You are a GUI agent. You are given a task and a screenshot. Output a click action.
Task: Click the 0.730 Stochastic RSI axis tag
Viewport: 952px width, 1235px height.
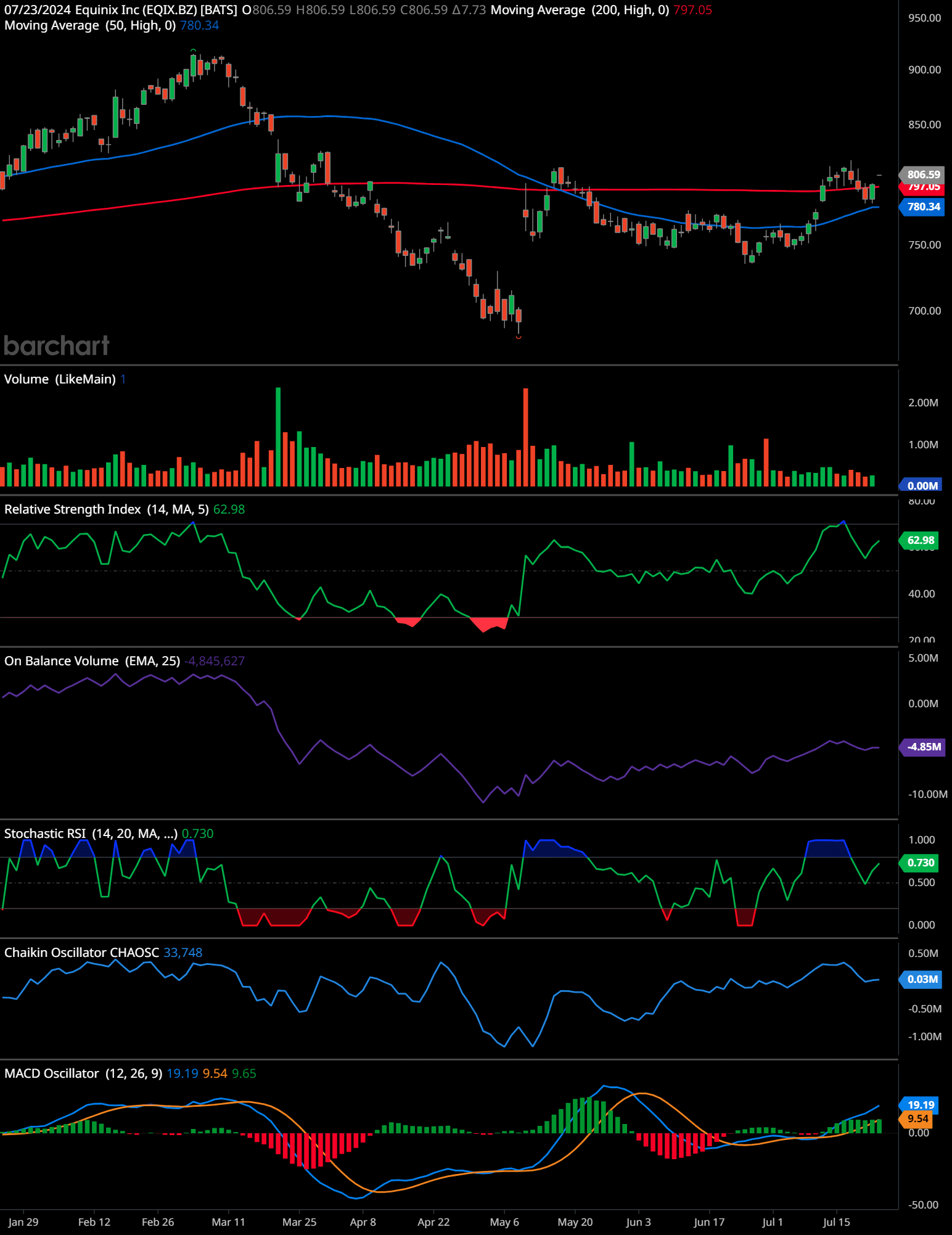pyautogui.click(x=919, y=863)
